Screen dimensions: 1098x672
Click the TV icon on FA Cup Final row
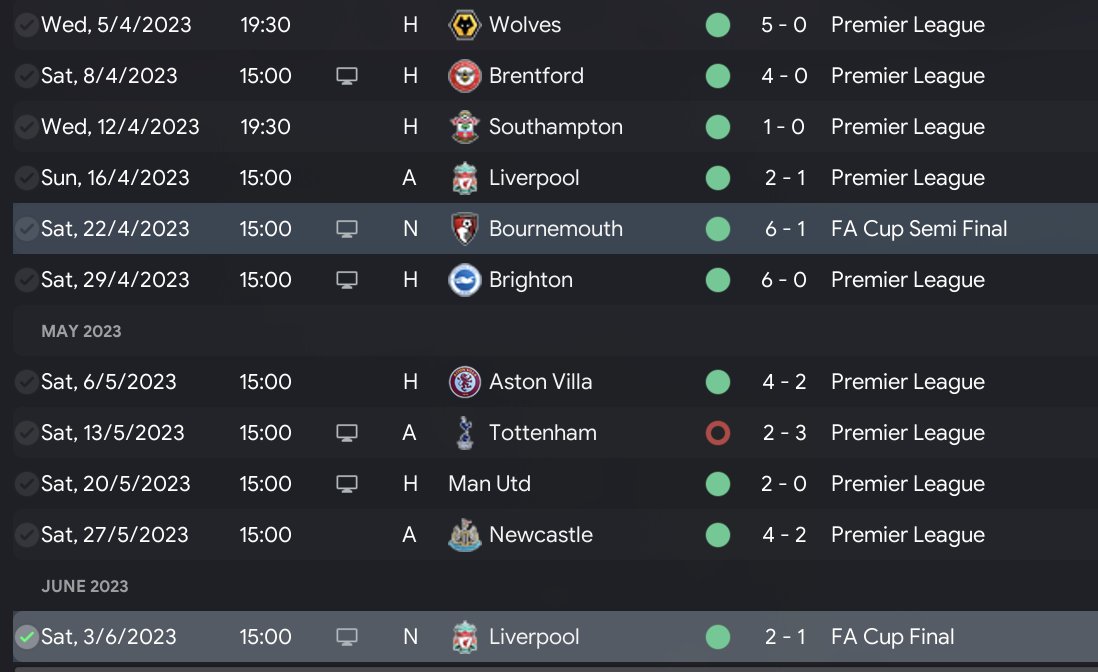pos(347,637)
